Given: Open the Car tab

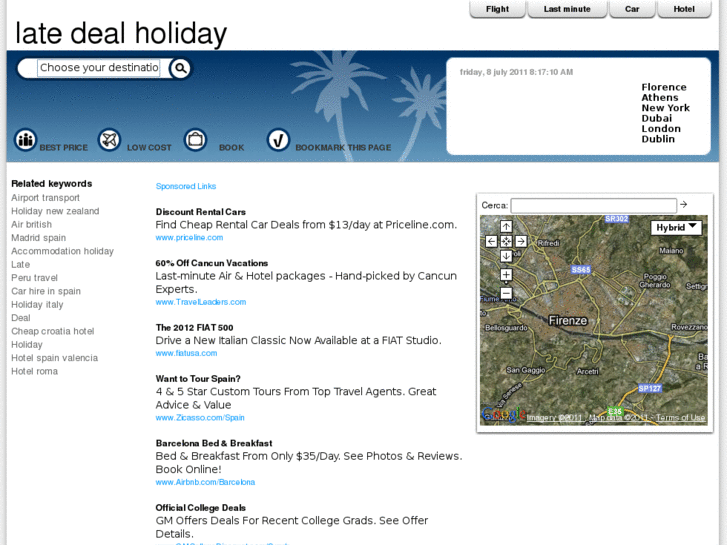Looking at the screenshot, I should pyautogui.click(x=632, y=9).
